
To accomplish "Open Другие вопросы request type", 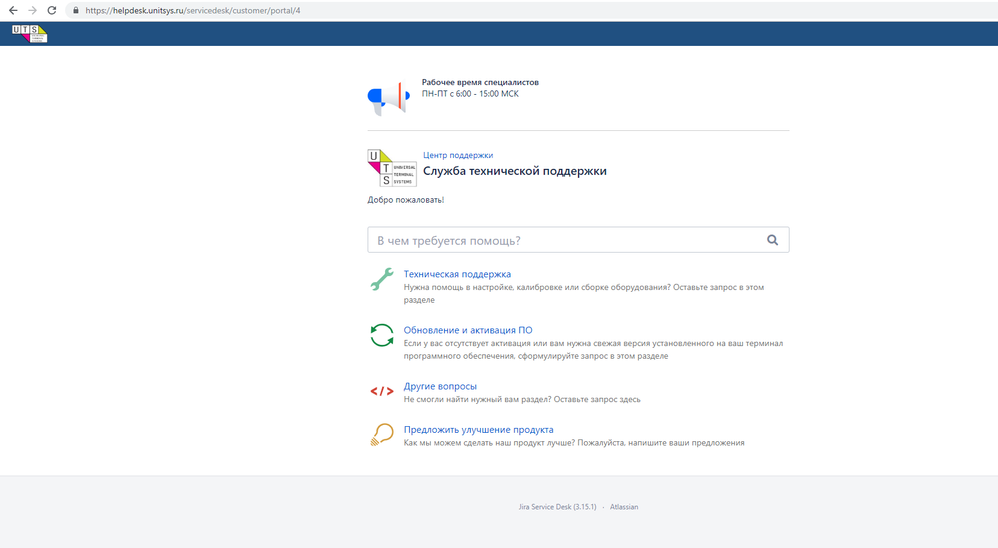I will point(440,386).
